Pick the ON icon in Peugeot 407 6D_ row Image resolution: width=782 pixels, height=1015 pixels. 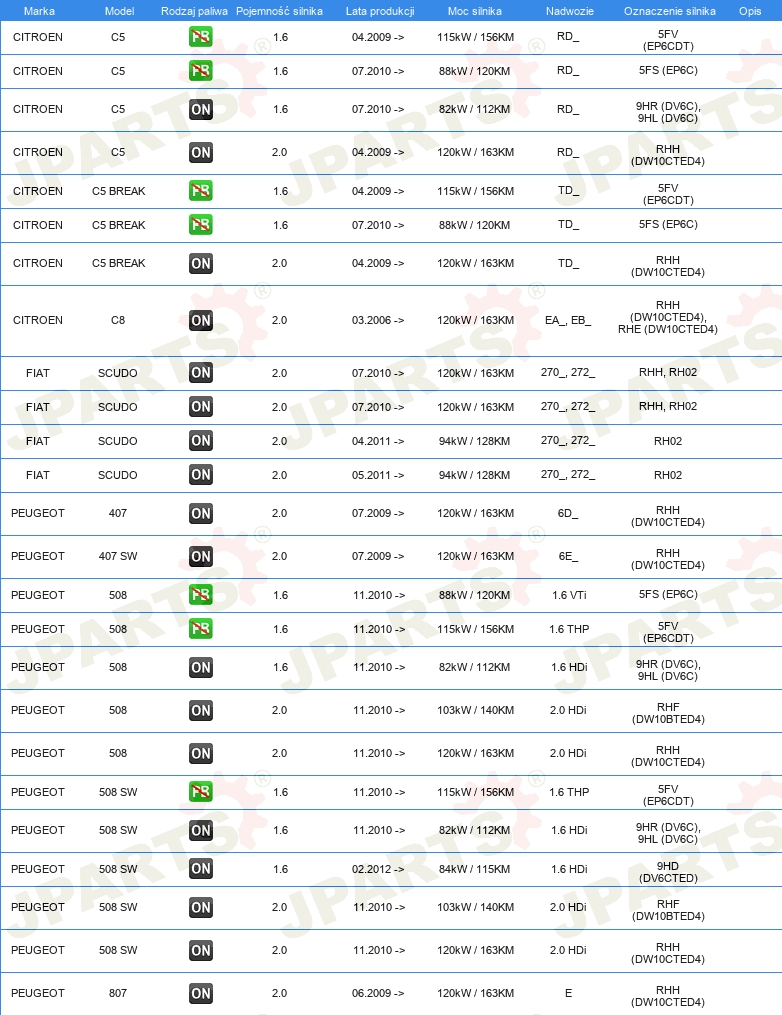coord(201,513)
